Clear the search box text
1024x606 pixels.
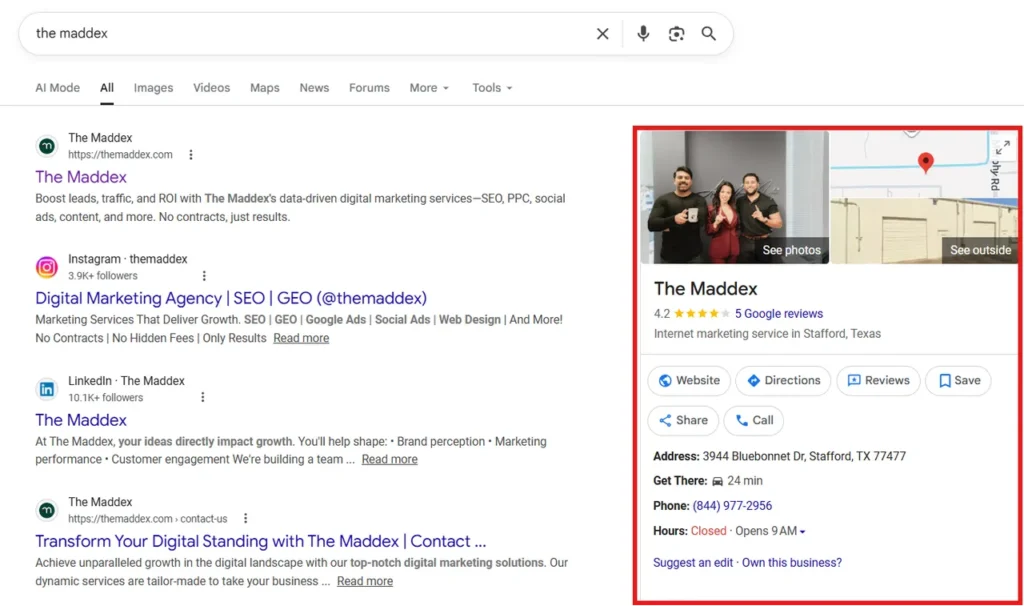coord(602,33)
